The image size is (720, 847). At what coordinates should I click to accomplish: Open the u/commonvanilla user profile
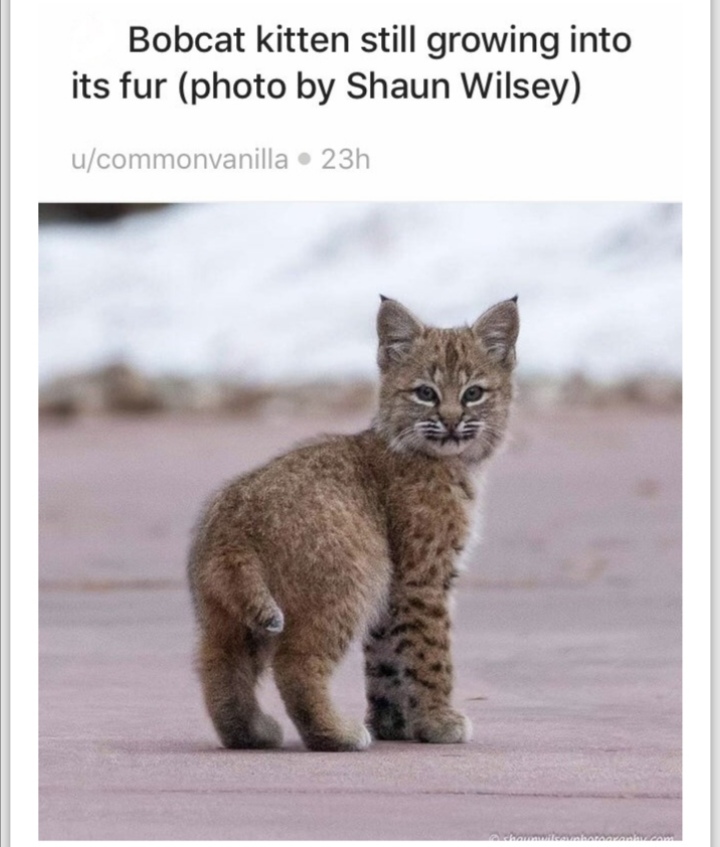(179, 159)
